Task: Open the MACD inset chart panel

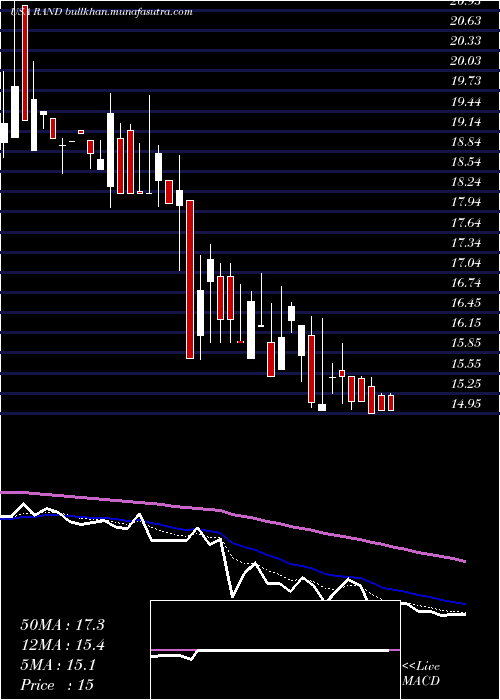Action: point(275,650)
